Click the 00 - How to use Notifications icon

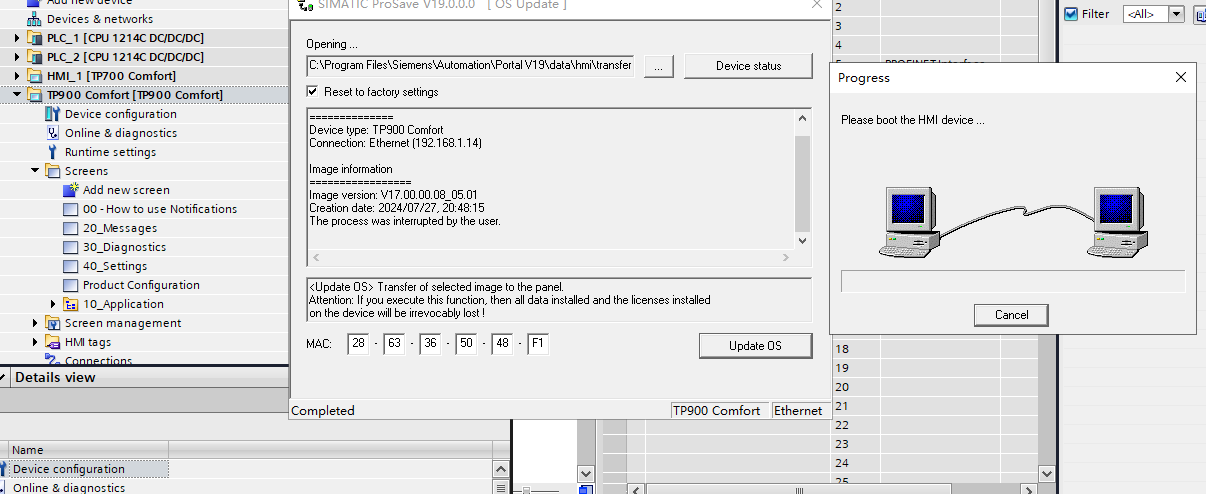[70, 209]
